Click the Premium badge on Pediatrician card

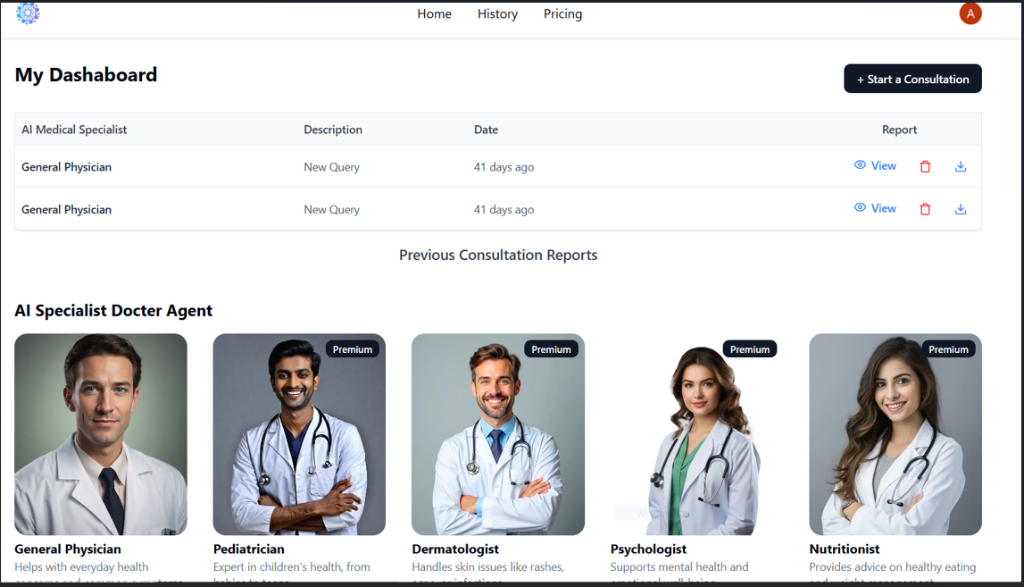pos(353,349)
